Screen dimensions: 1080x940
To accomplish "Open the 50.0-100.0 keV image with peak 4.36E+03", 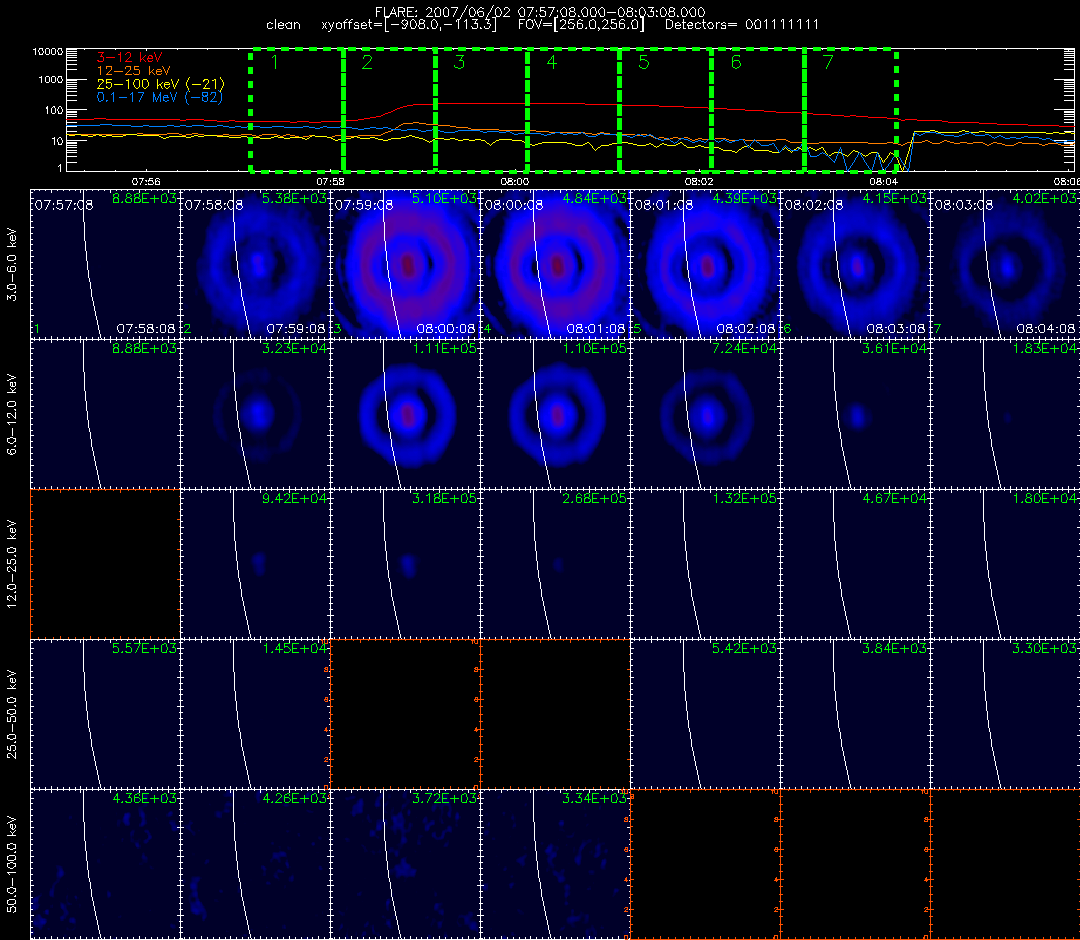I will [x=105, y=864].
